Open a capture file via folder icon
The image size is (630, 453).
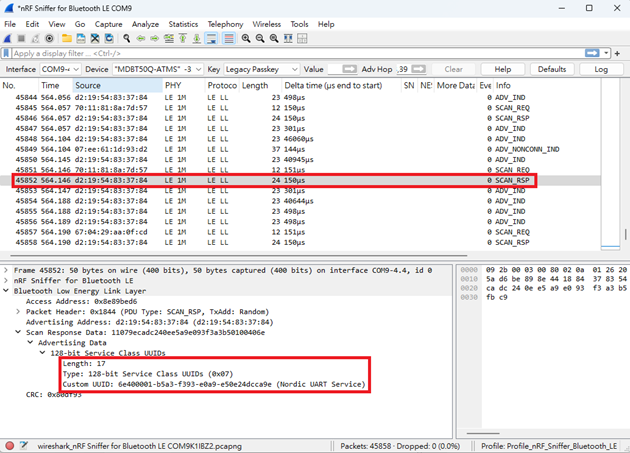coord(66,38)
